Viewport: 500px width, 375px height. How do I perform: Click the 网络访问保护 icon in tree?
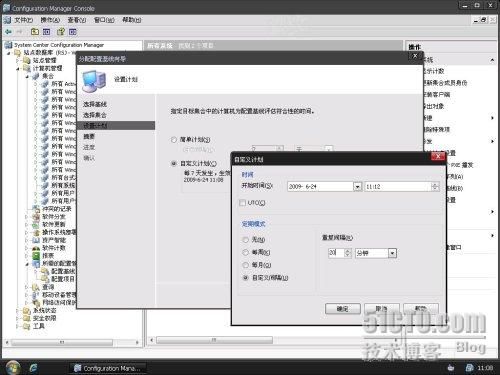point(36,303)
